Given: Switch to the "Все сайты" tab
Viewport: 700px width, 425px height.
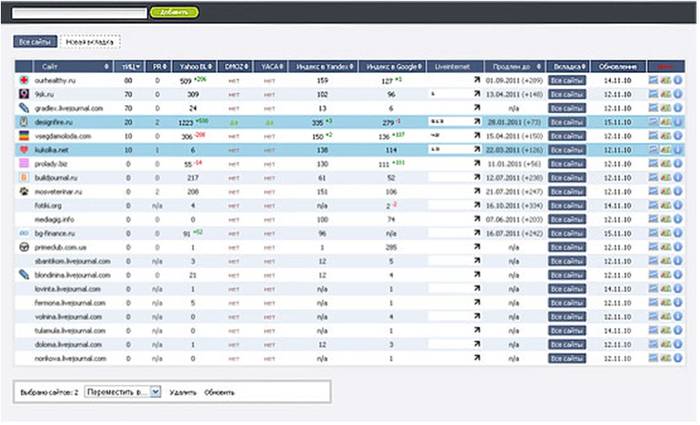Looking at the screenshot, I should point(35,42).
